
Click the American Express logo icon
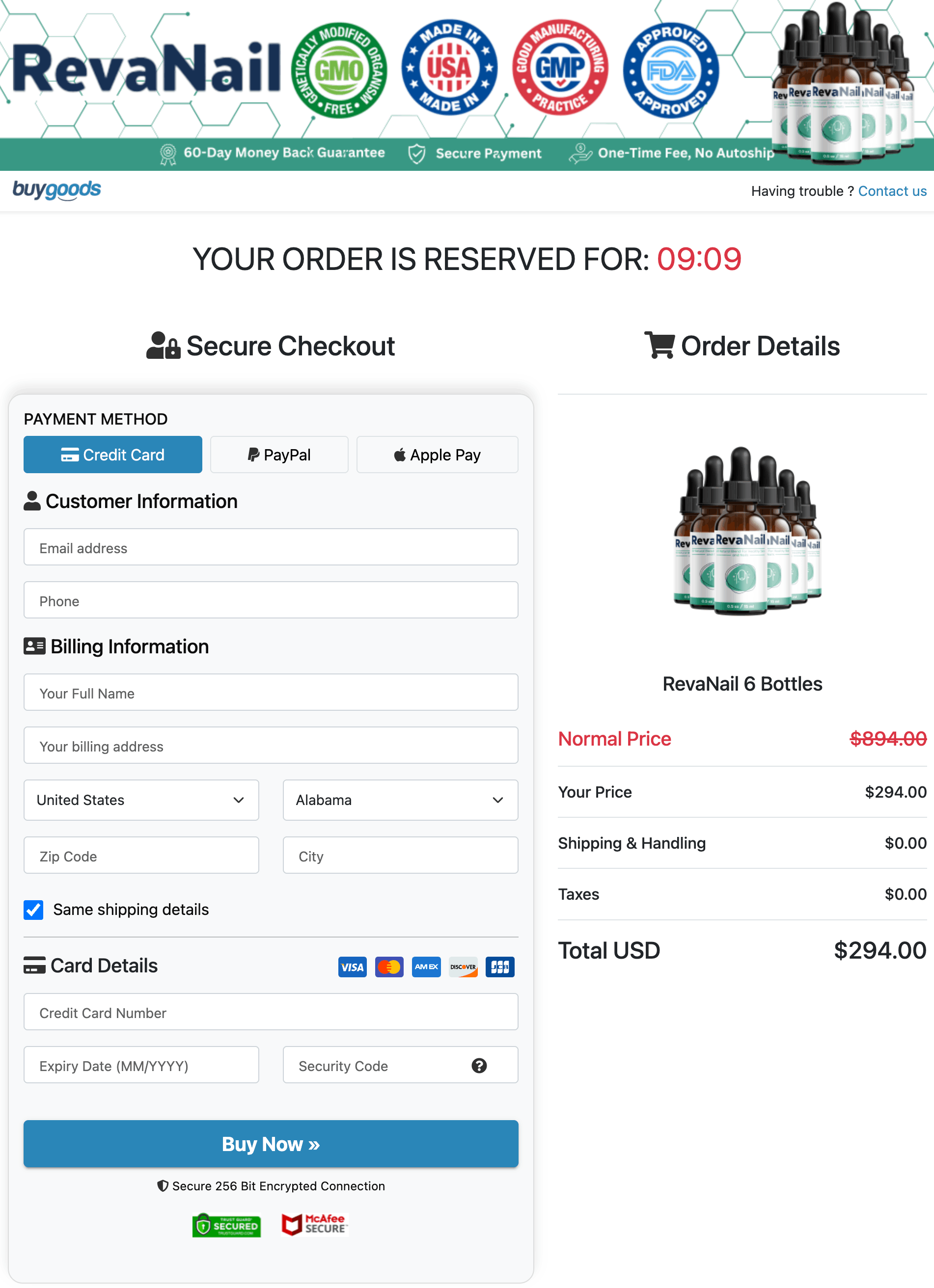click(x=426, y=966)
